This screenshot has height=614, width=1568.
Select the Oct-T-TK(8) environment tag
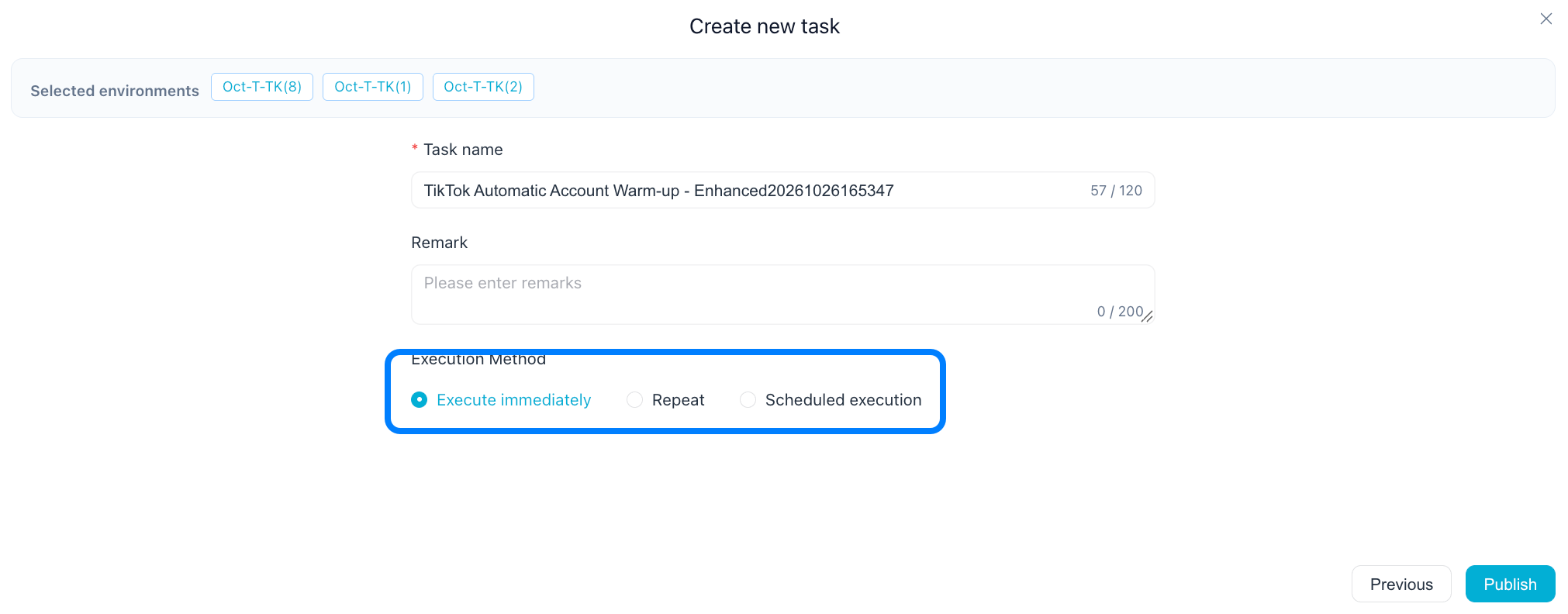262,87
